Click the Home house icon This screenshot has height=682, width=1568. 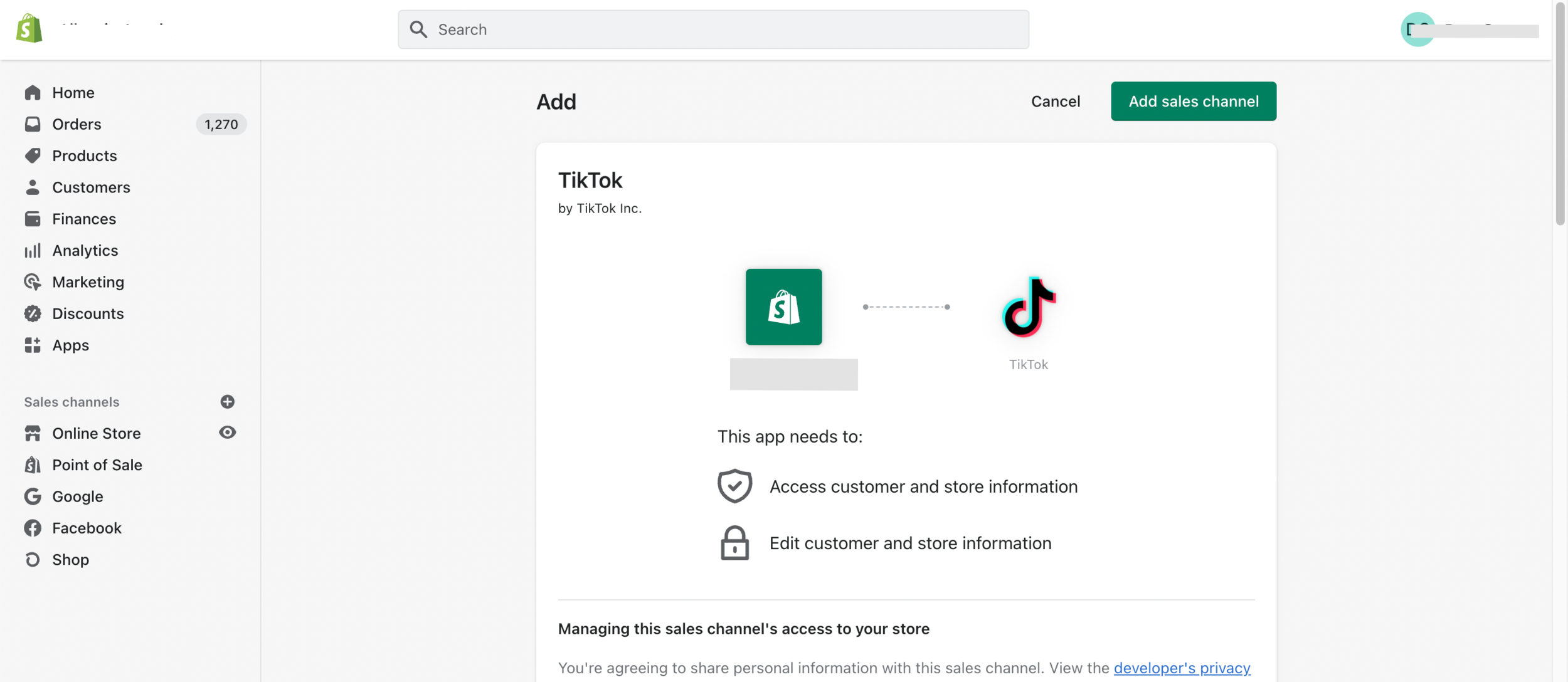[33, 93]
